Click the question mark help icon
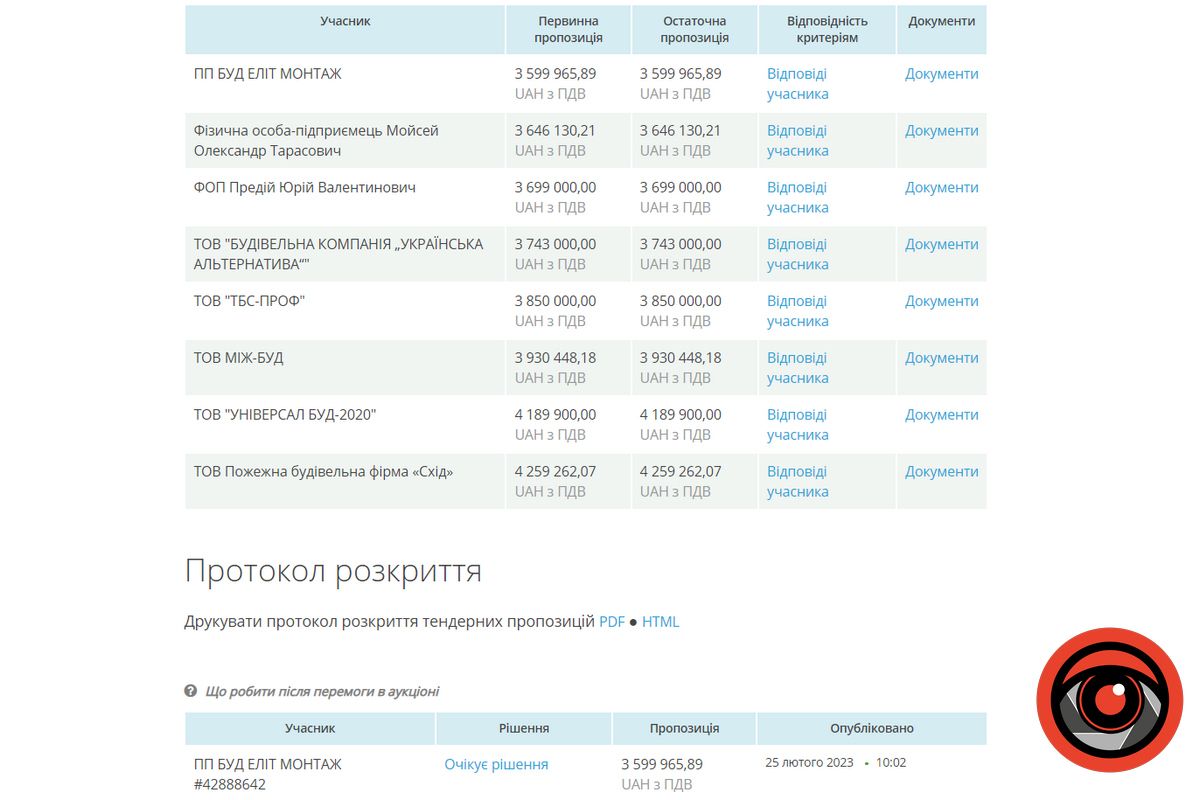 click(190, 691)
